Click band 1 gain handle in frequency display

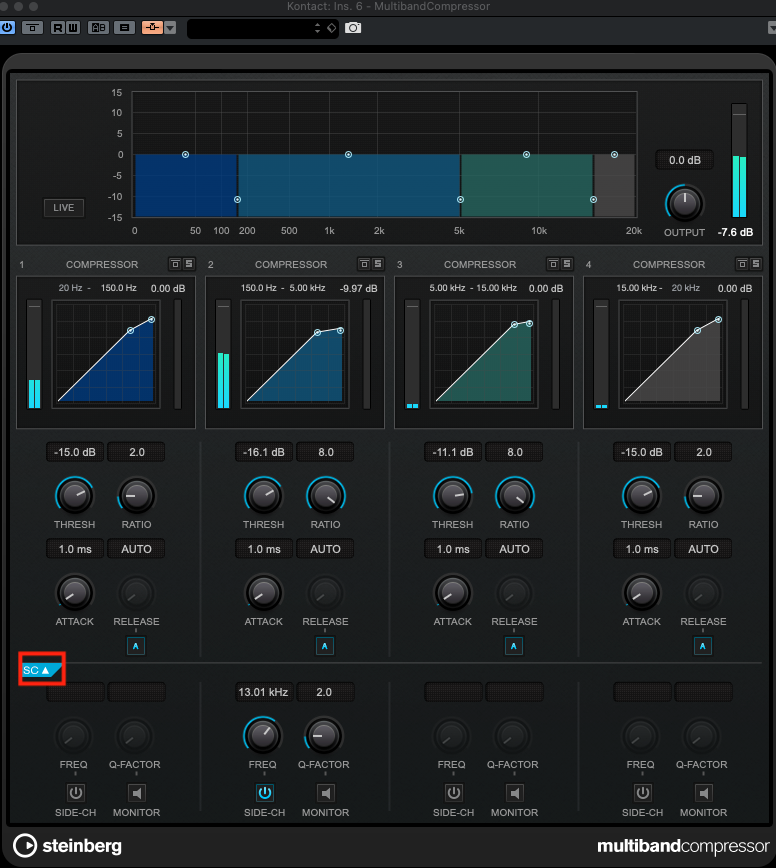click(x=185, y=154)
